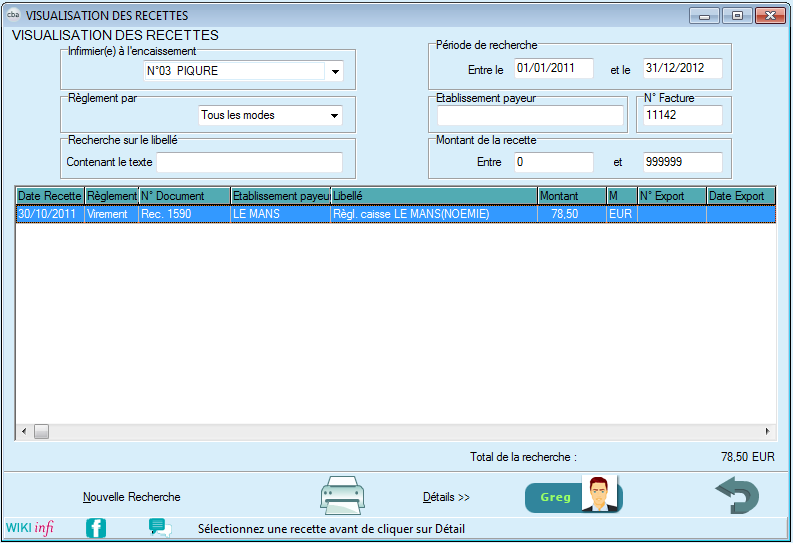The height and width of the screenshot is (543, 793).
Task: Click the Etablissement payeur column header
Action: 281,196
